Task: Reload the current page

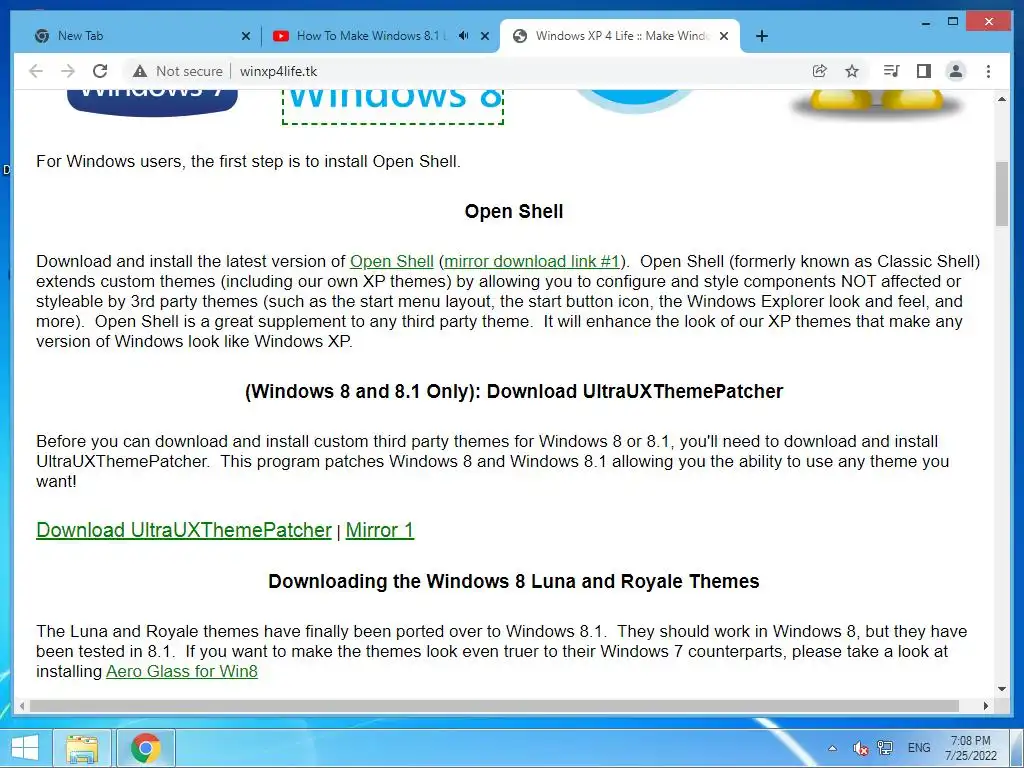Action: [100, 71]
